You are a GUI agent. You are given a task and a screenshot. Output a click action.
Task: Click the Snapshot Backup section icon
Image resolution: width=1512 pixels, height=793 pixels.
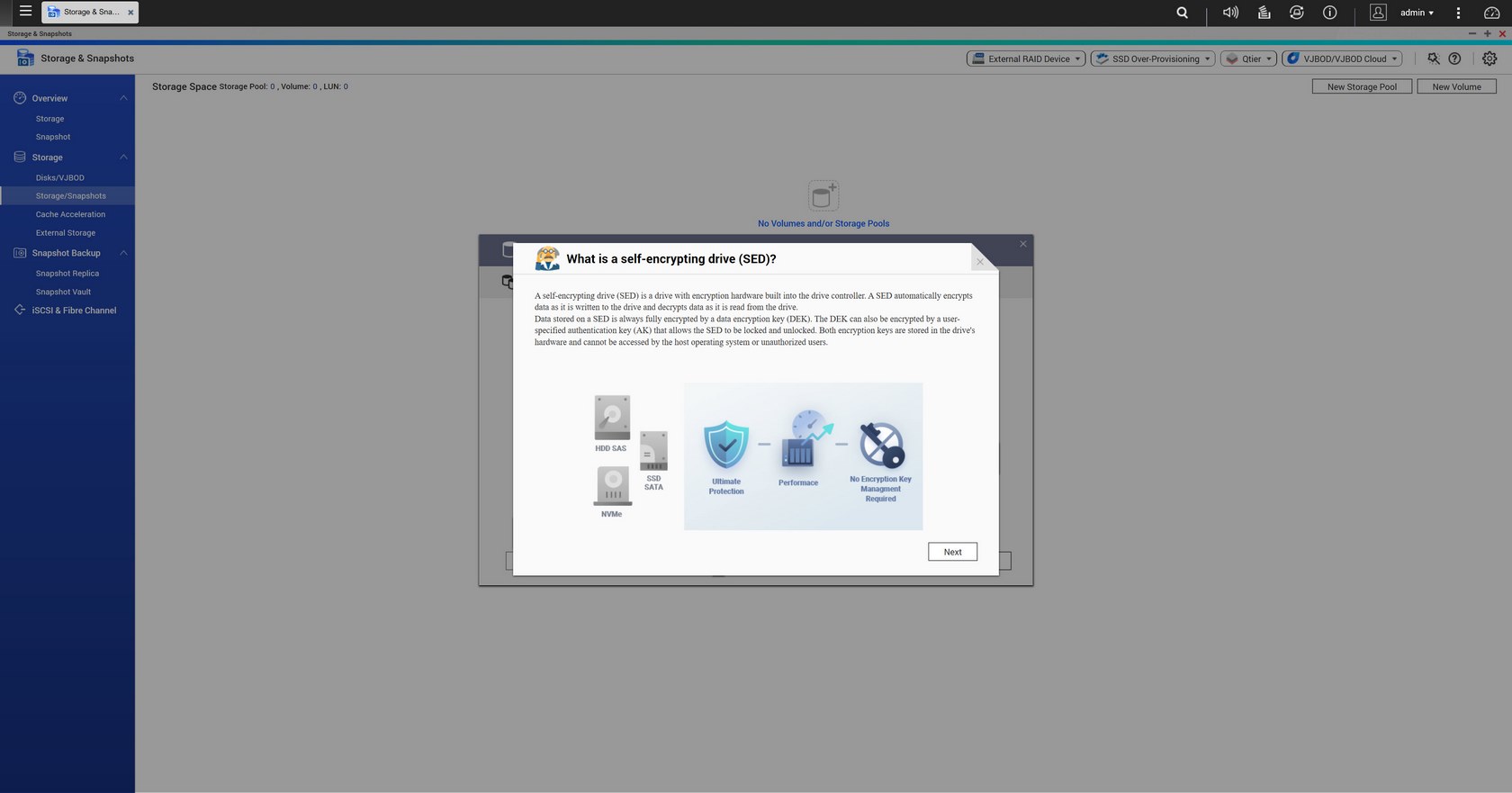click(x=20, y=253)
